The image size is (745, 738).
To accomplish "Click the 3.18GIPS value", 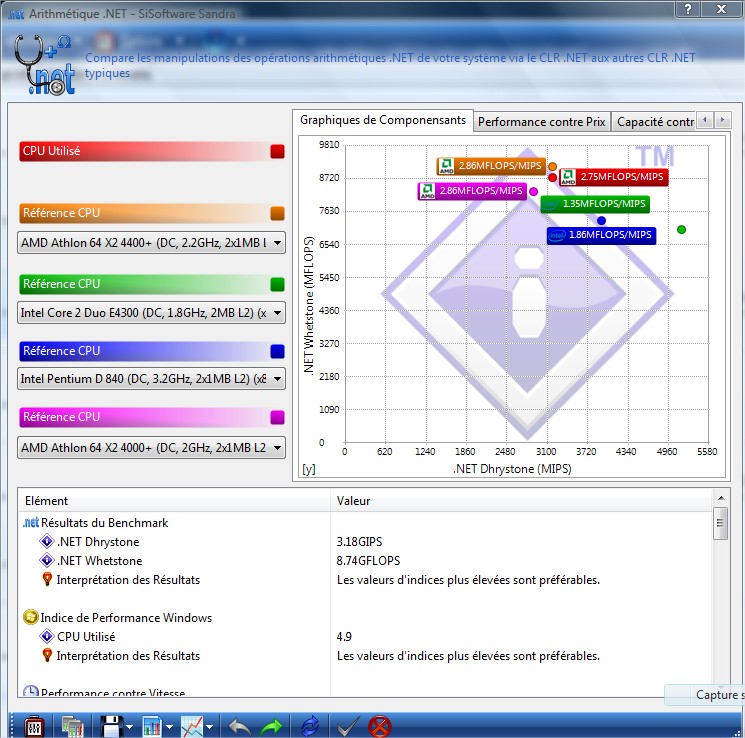I will [359, 541].
